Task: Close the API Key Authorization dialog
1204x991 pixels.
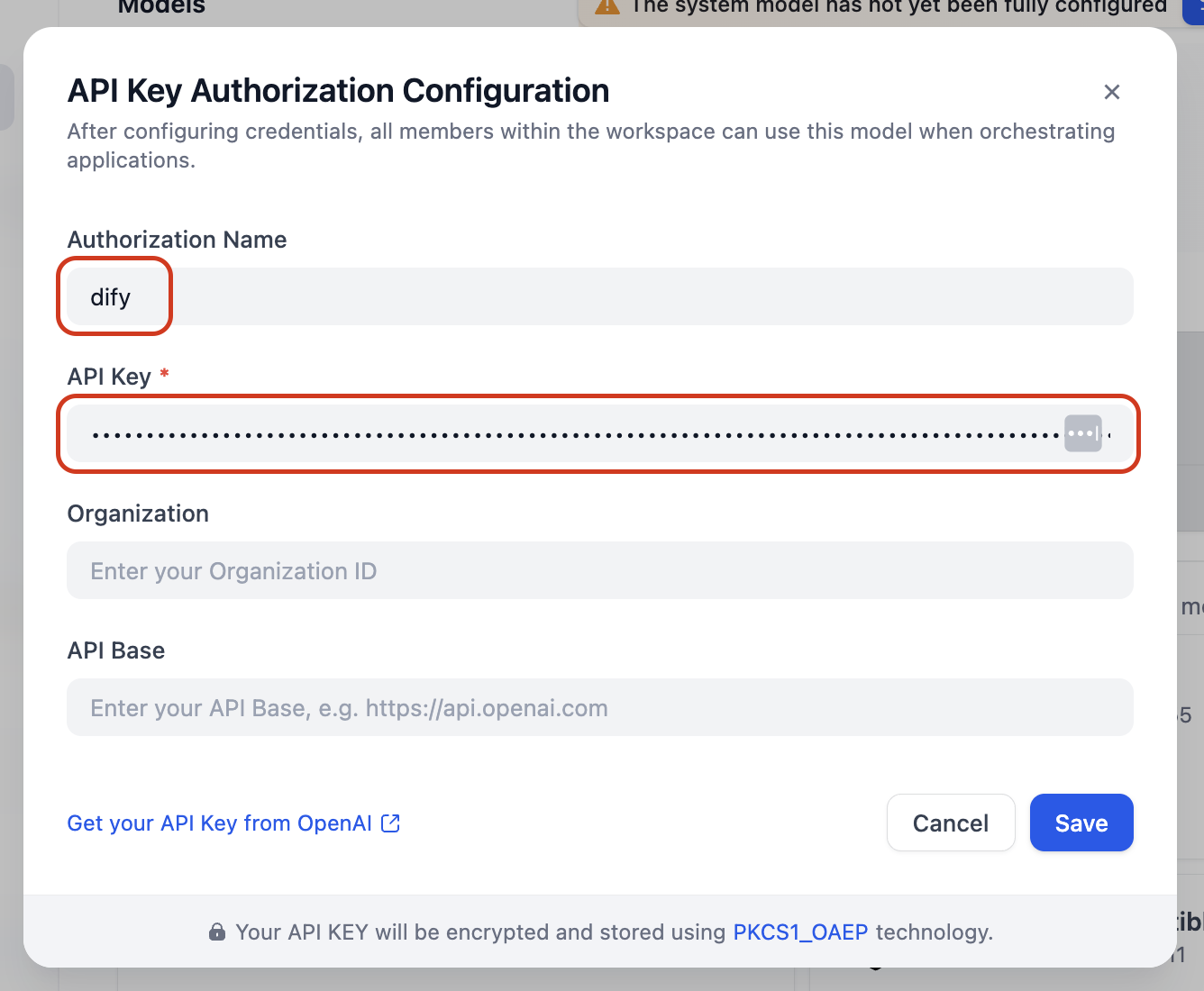Action: tap(1112, 92)
